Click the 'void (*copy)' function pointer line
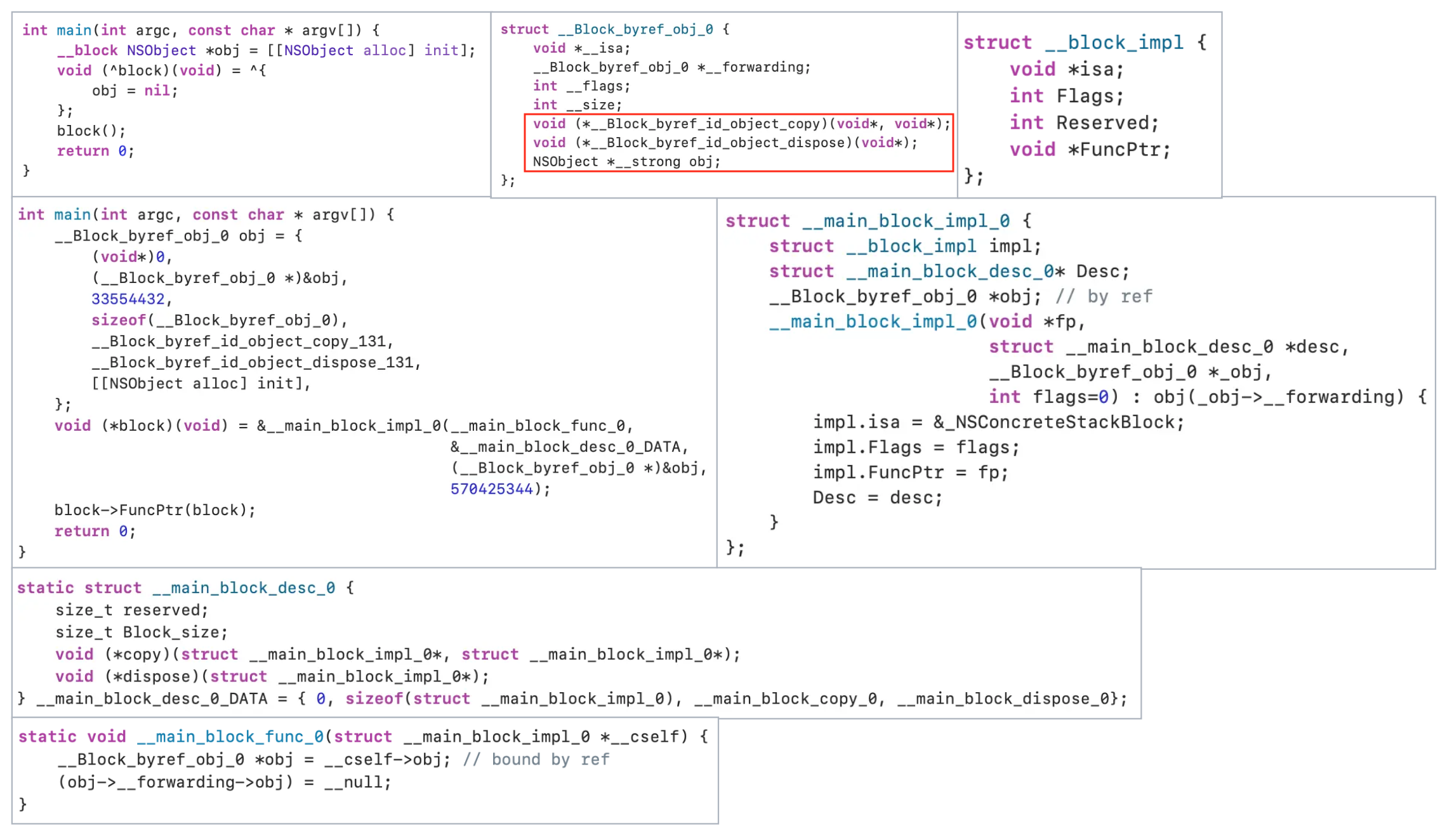The width and height of the screenshot is (1452, 840). pyautogui.click(x=398, y=654)
